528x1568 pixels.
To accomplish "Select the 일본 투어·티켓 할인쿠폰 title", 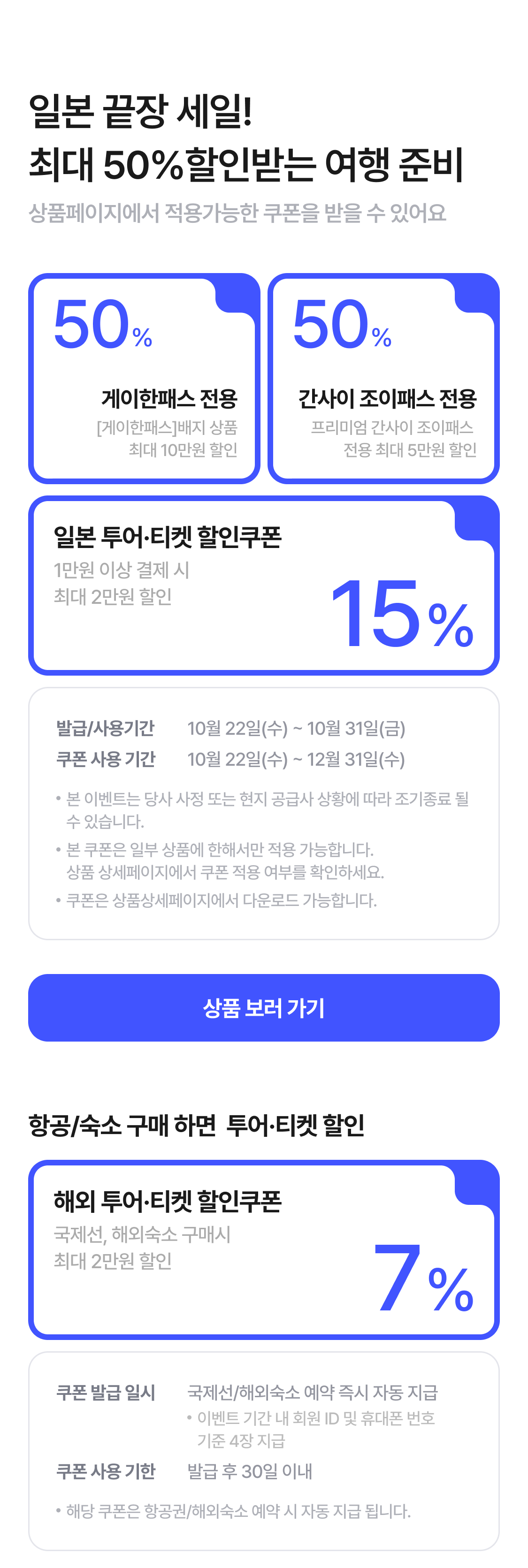I will [168, 537].
